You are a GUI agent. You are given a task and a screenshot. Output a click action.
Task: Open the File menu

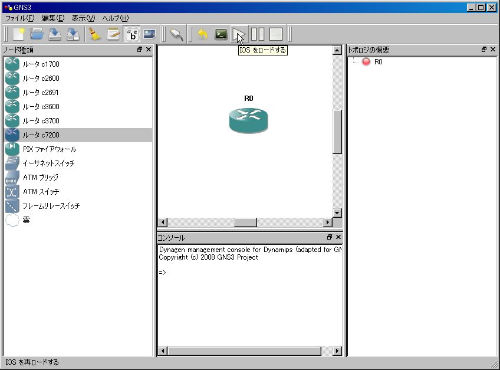point(20,18)
